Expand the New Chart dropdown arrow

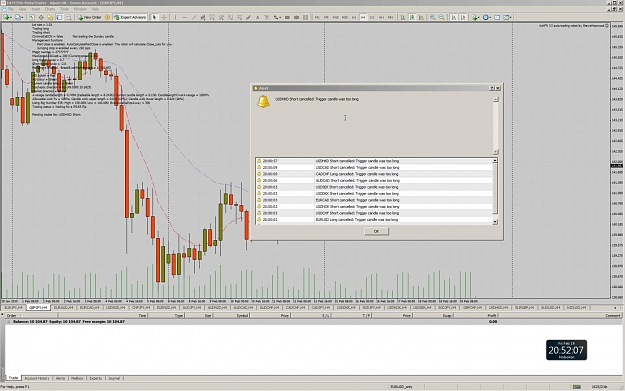(11, 17)
